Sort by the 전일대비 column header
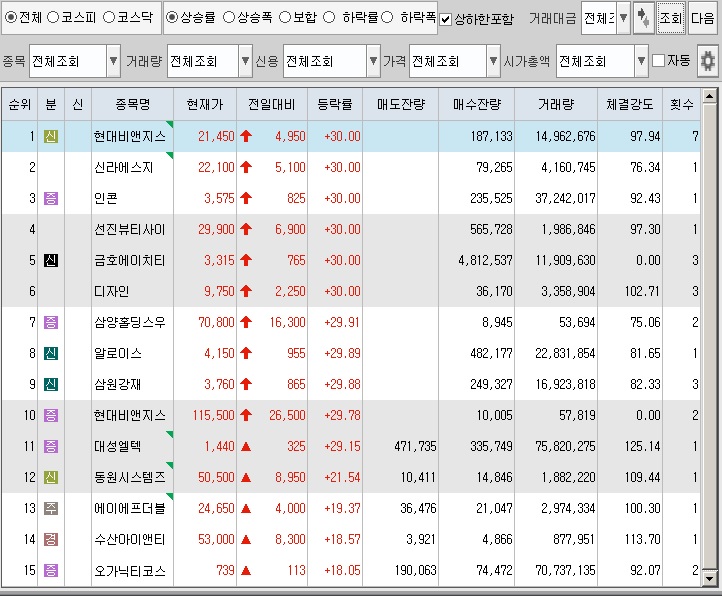The width and height of the screenshot is (722, 596). tap(272, 104)
